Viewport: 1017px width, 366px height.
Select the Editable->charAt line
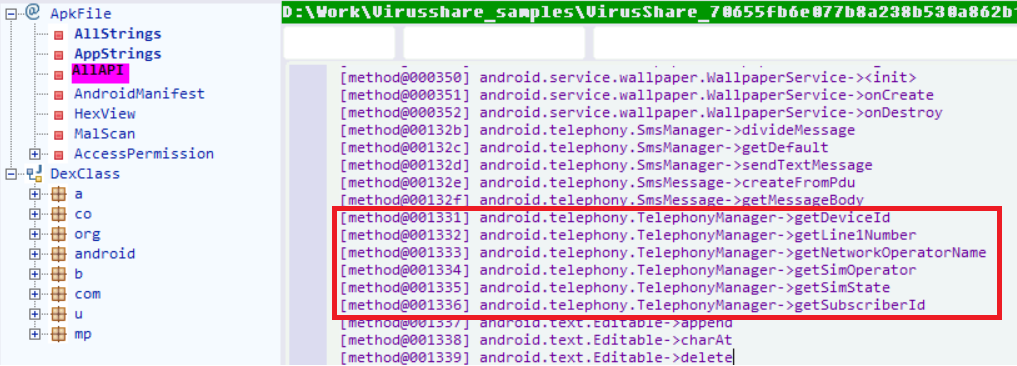pyautogui.click(x=537, y=340)
